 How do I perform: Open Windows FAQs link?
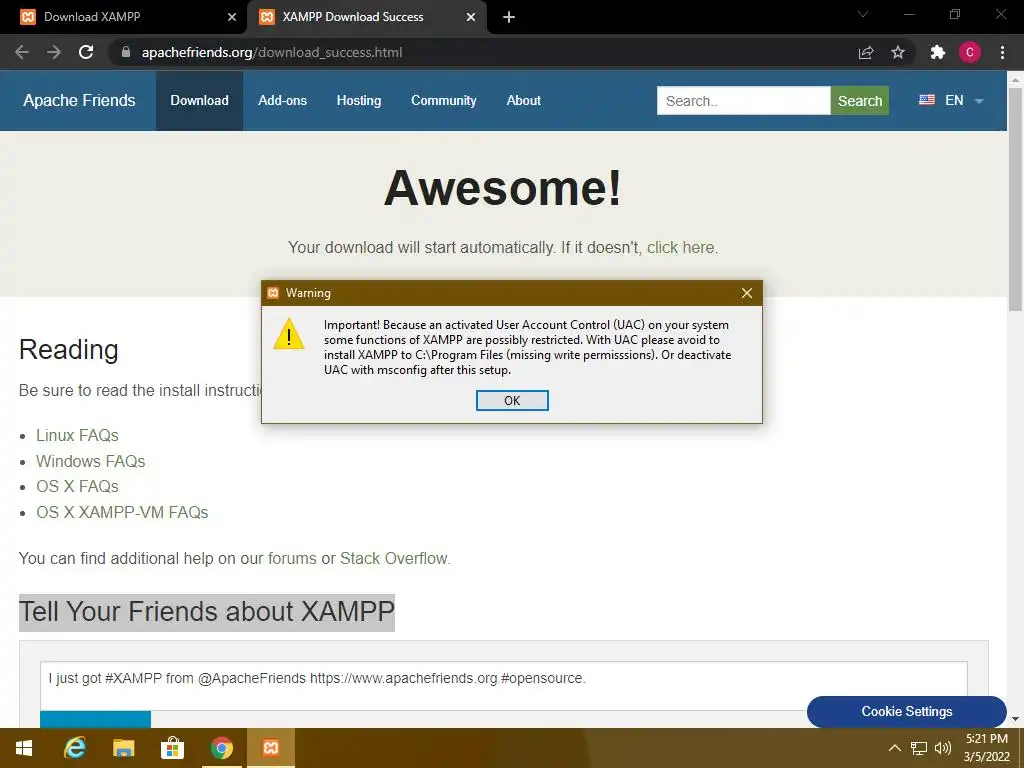pyautogui.click(x=90, y=461)
